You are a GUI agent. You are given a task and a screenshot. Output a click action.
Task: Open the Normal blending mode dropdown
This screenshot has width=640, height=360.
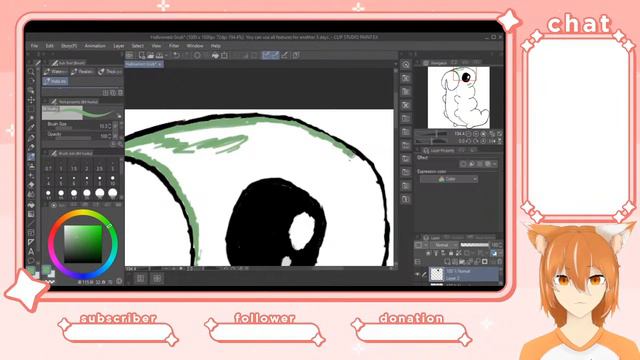(x=444, y=245)
